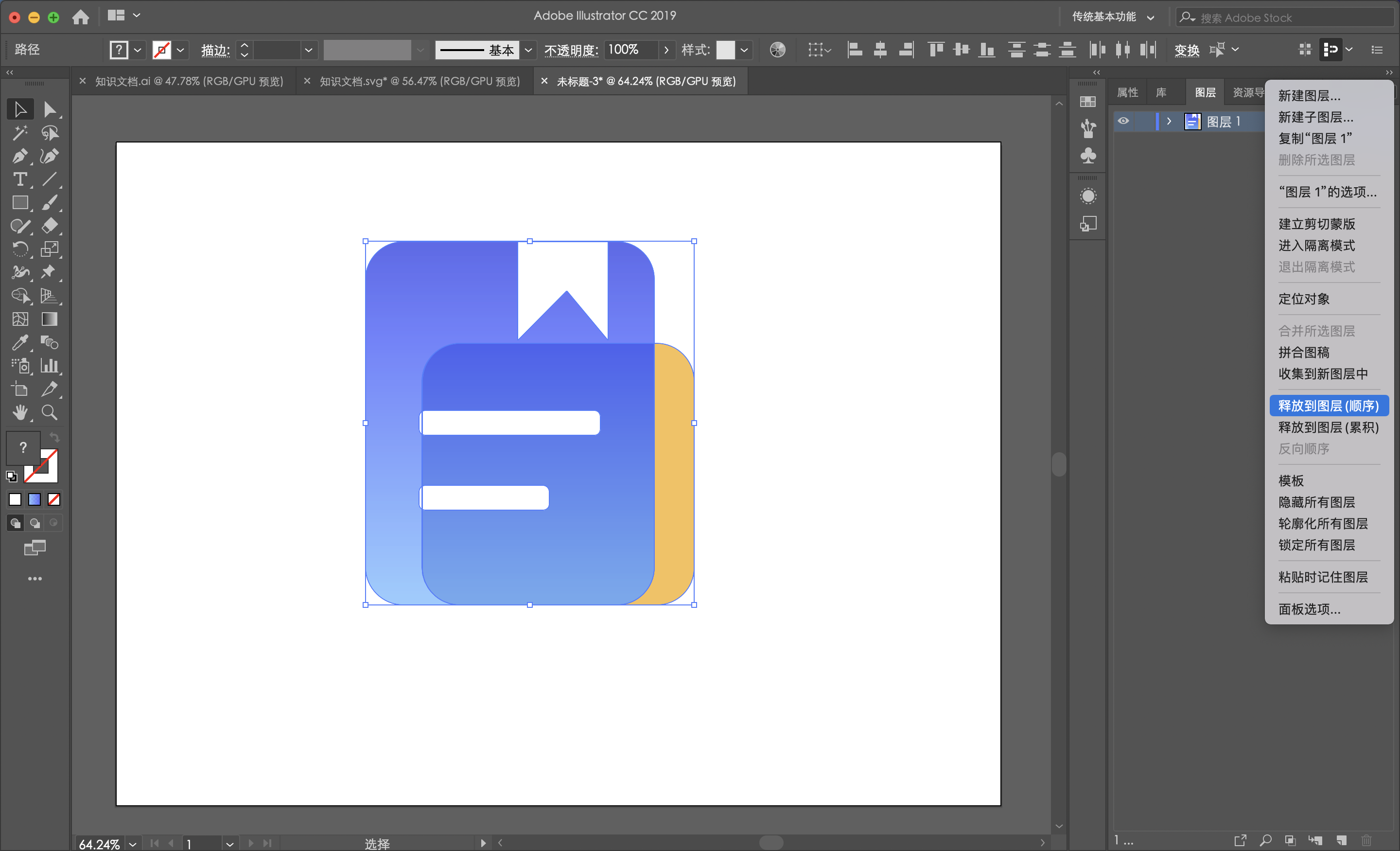Activate the Rotate tool
Viewport: 1400px width, 851px height.
[x=20, y=249]
